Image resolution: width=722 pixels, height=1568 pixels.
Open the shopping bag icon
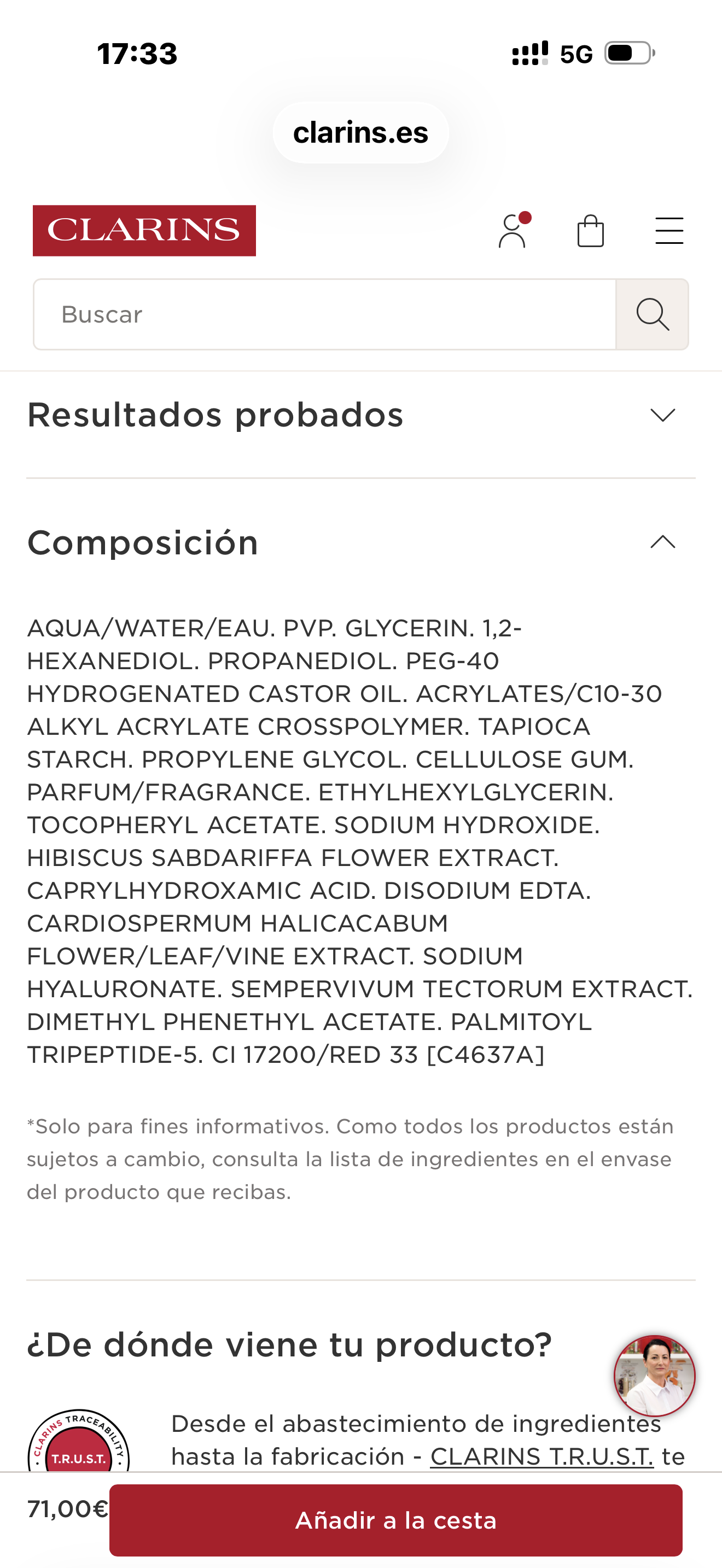(591, 231)
